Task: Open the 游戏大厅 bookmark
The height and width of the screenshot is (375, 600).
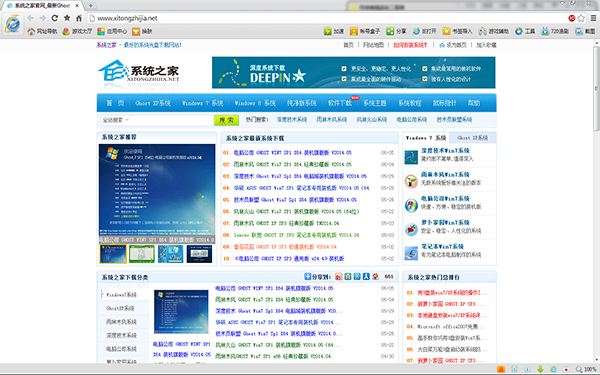Action: pos(77,31)
